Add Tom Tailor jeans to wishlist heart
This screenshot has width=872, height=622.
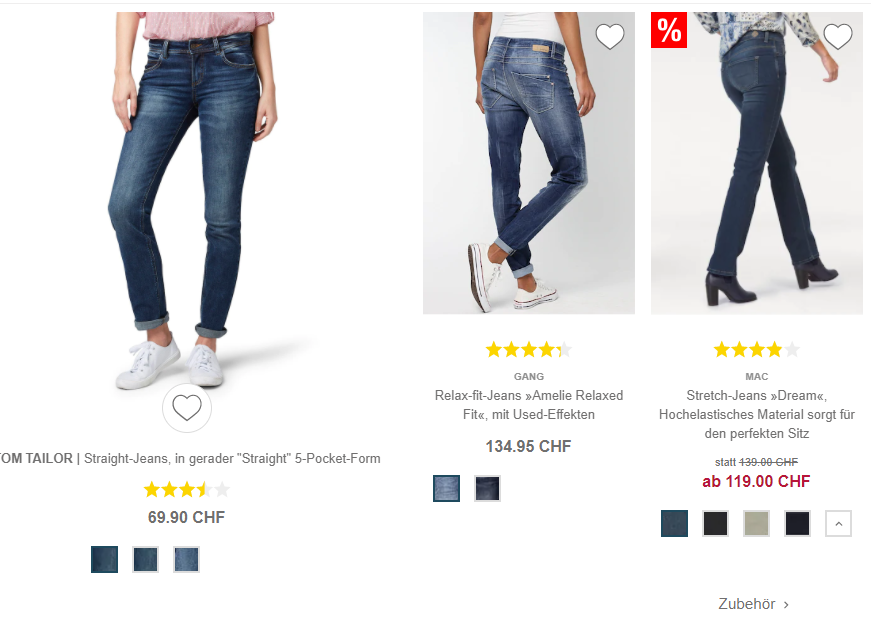tap(187, 407)
